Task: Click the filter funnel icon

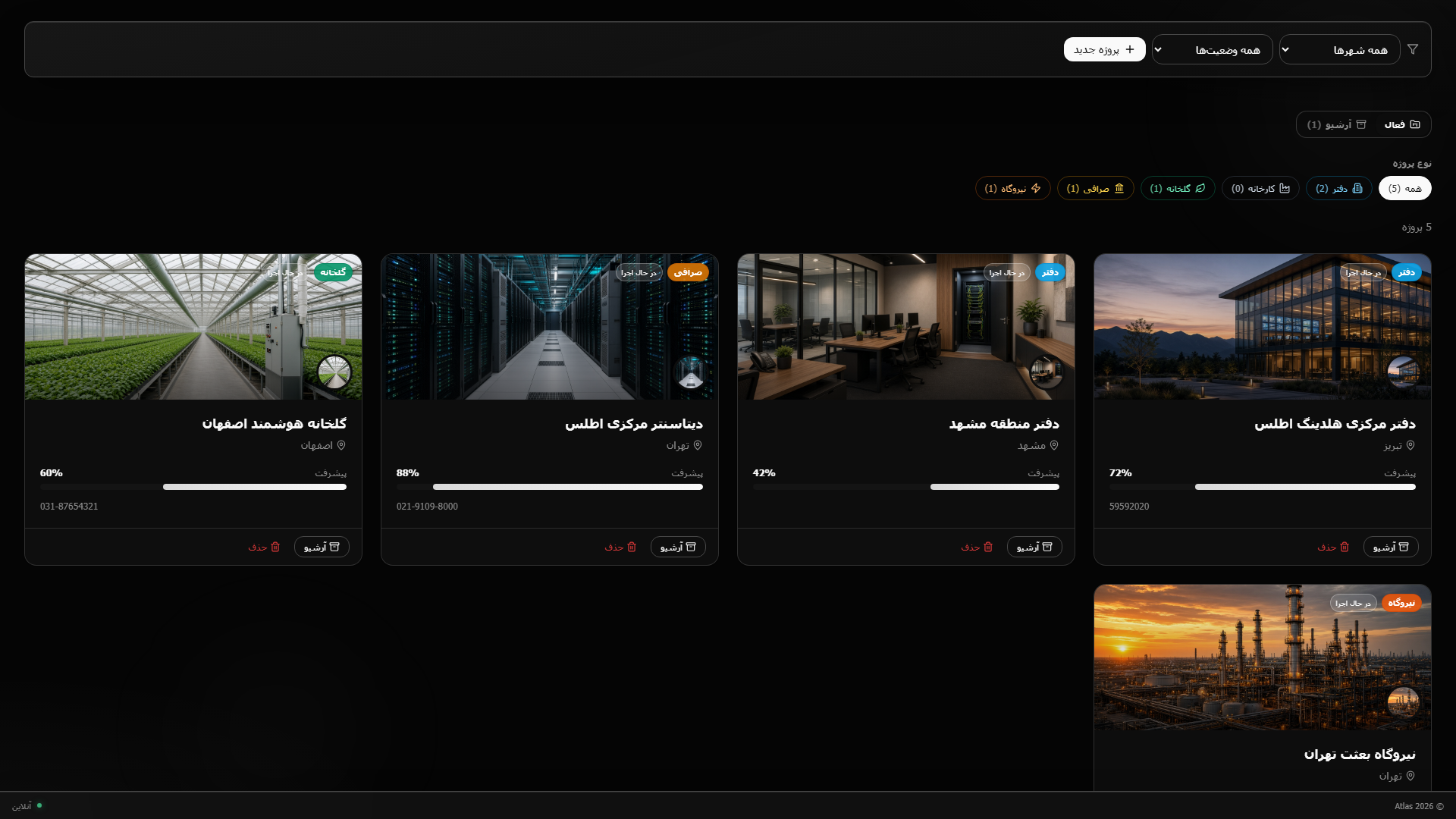Action: pyautogui.click(x=1413, y=49)
